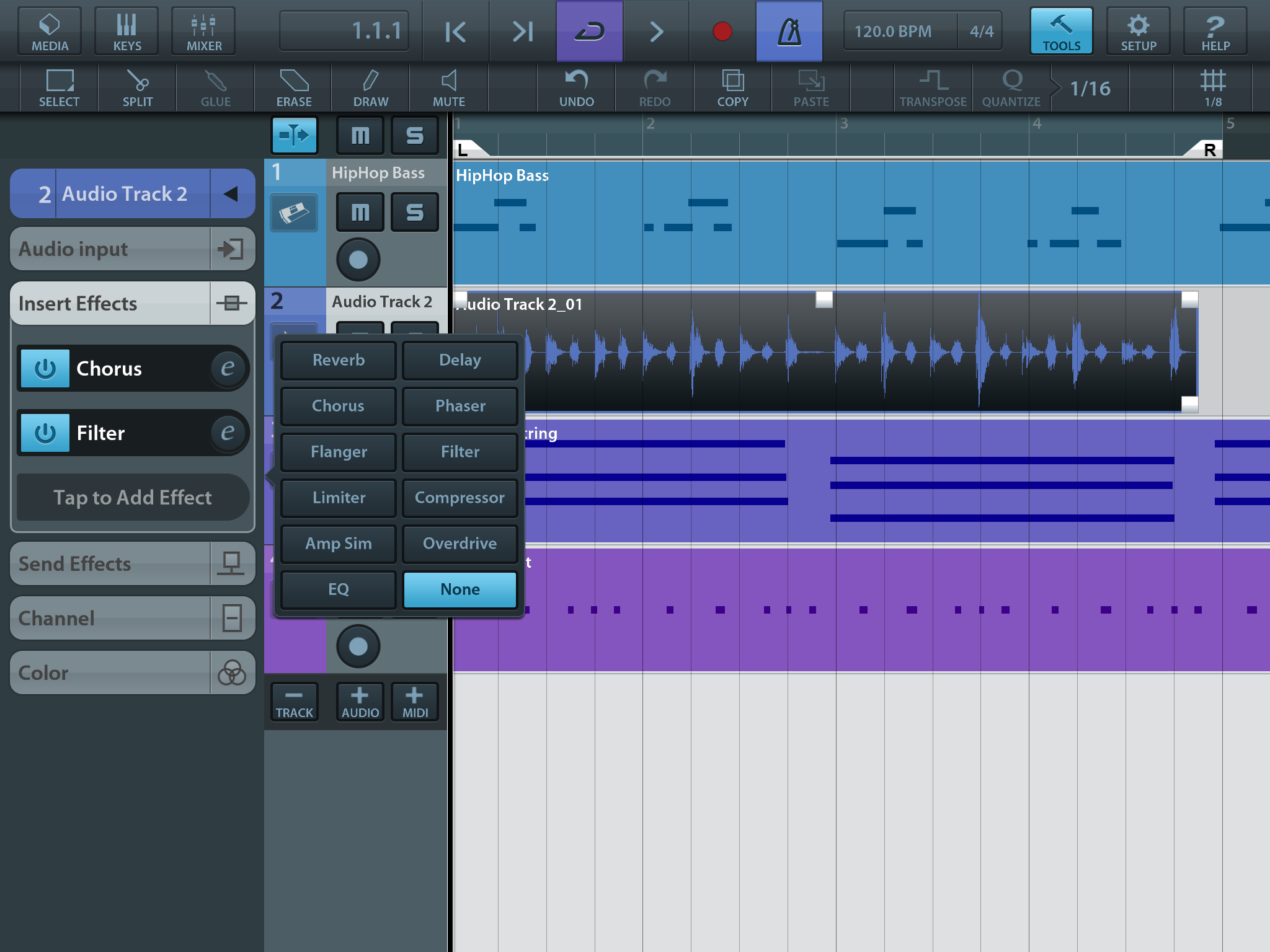The width and height of the screenshot is (1270, 952).
Task: Change the 4/4 time signature
Action: pos(981,31)
